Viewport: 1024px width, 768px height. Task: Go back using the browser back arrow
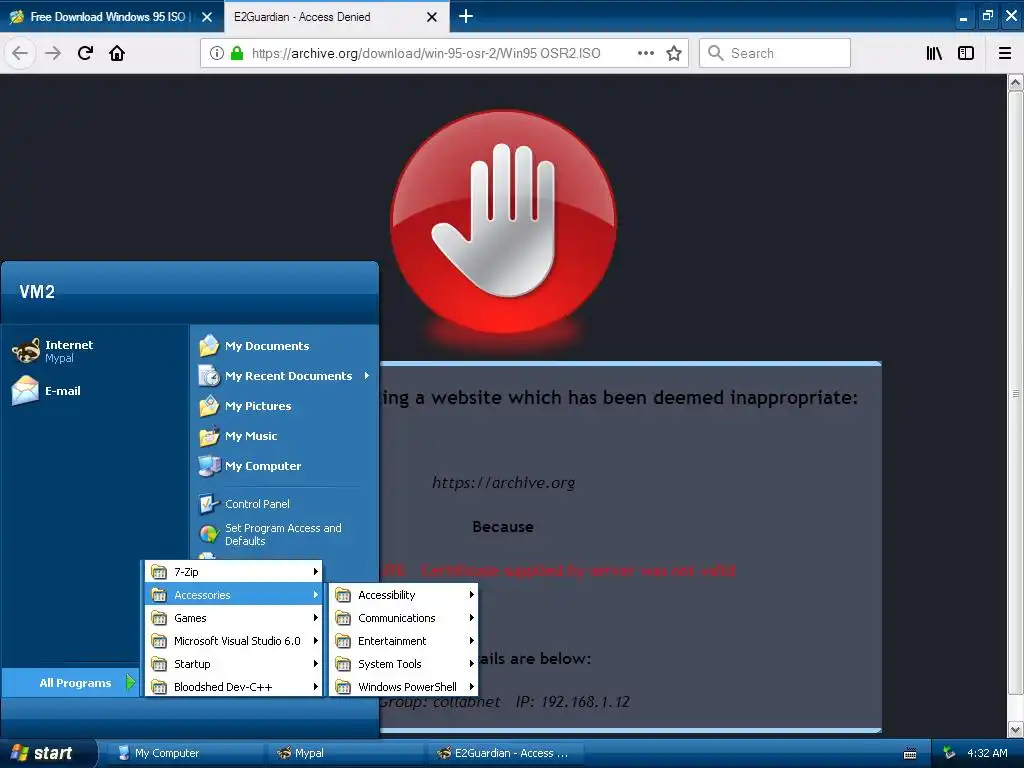coord(20,53)
